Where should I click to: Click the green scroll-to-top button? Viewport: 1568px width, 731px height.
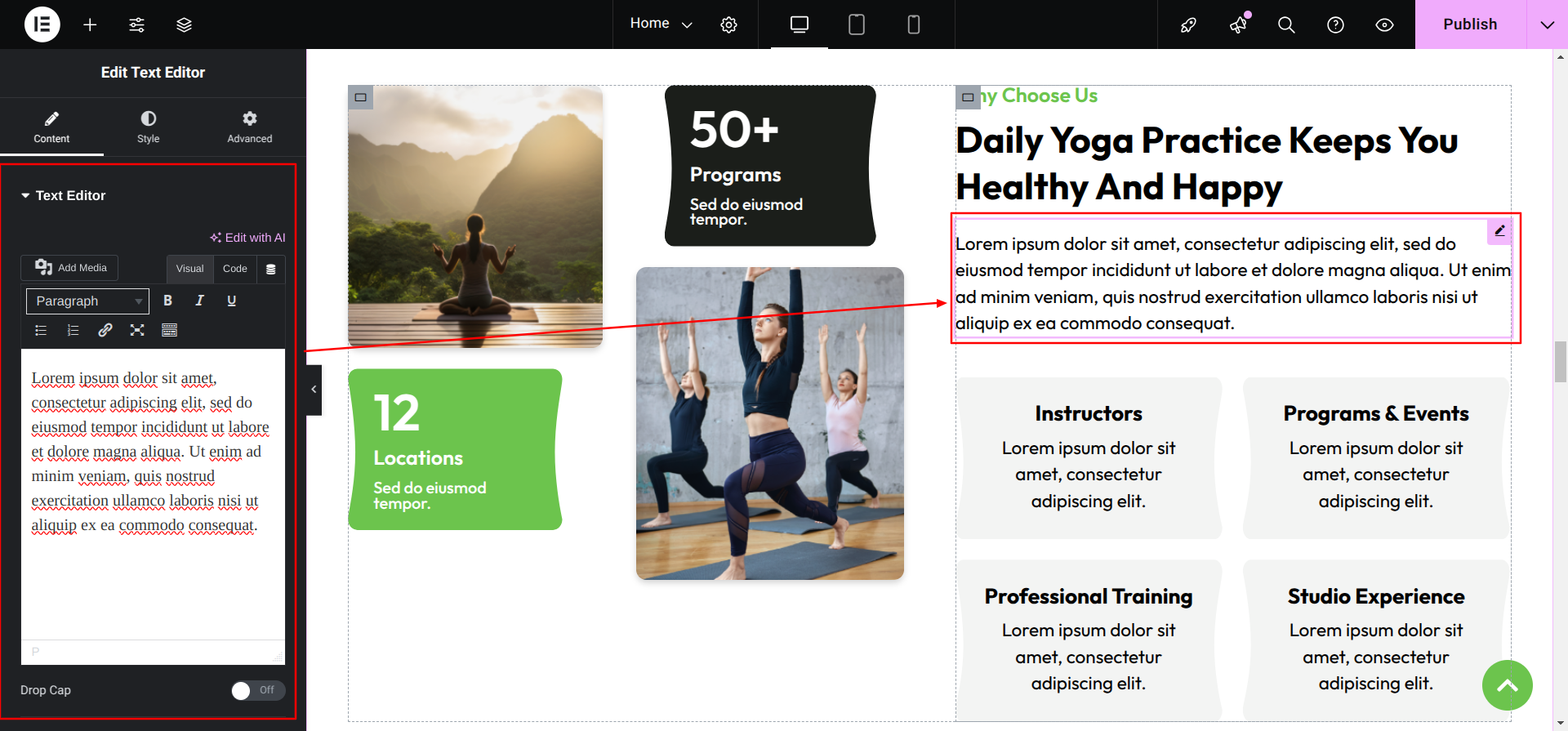[x=1508, y=685]
